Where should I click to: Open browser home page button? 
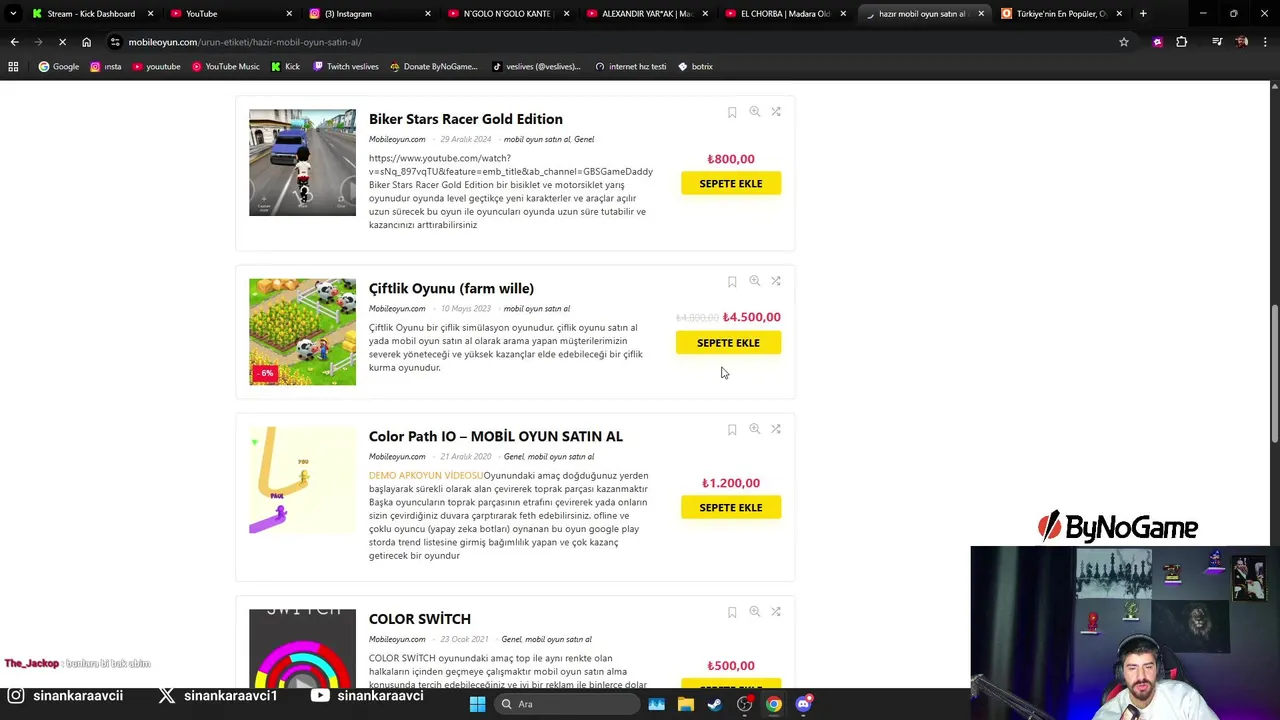[86, 42]
